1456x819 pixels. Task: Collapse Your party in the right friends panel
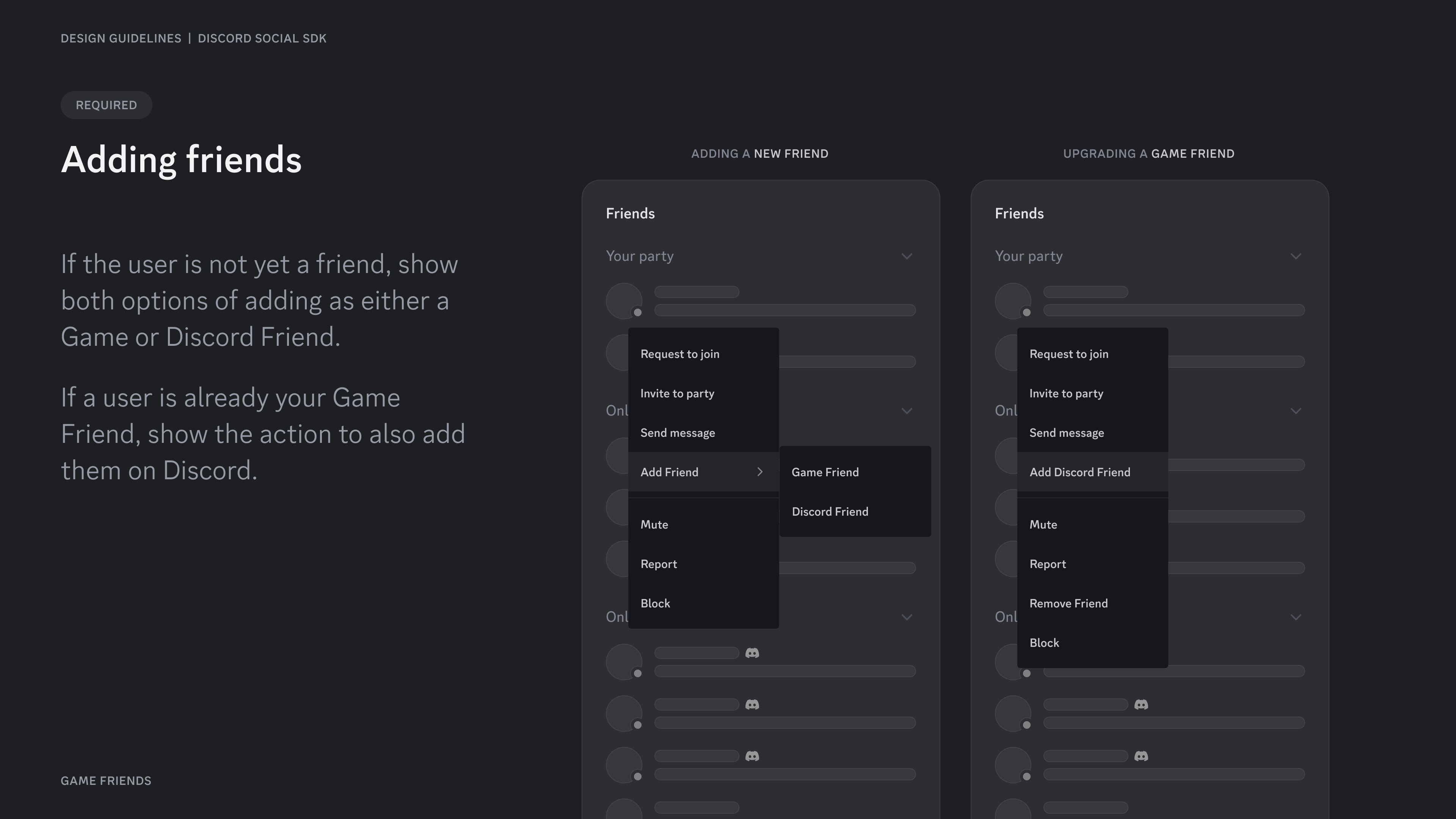click(x=1296, y=256)
